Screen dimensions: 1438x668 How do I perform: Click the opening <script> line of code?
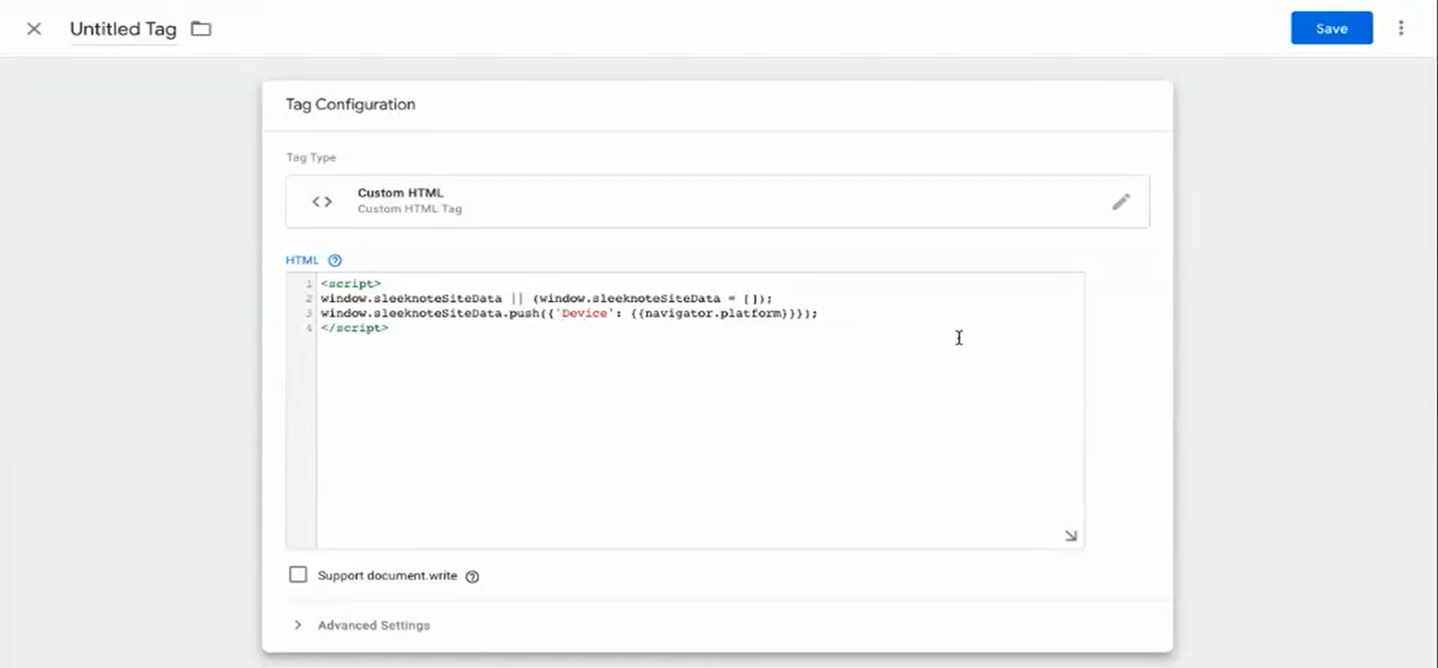point(351,284)
